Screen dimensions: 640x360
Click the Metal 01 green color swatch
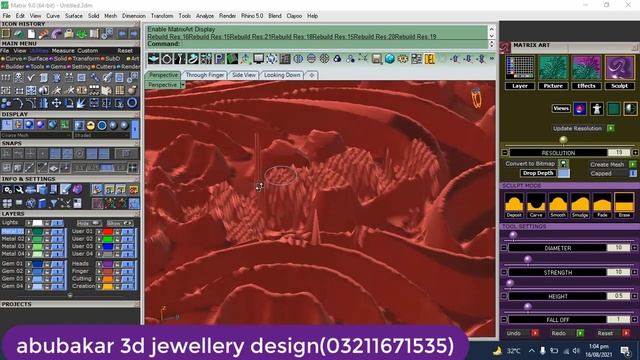click(38, 231)
